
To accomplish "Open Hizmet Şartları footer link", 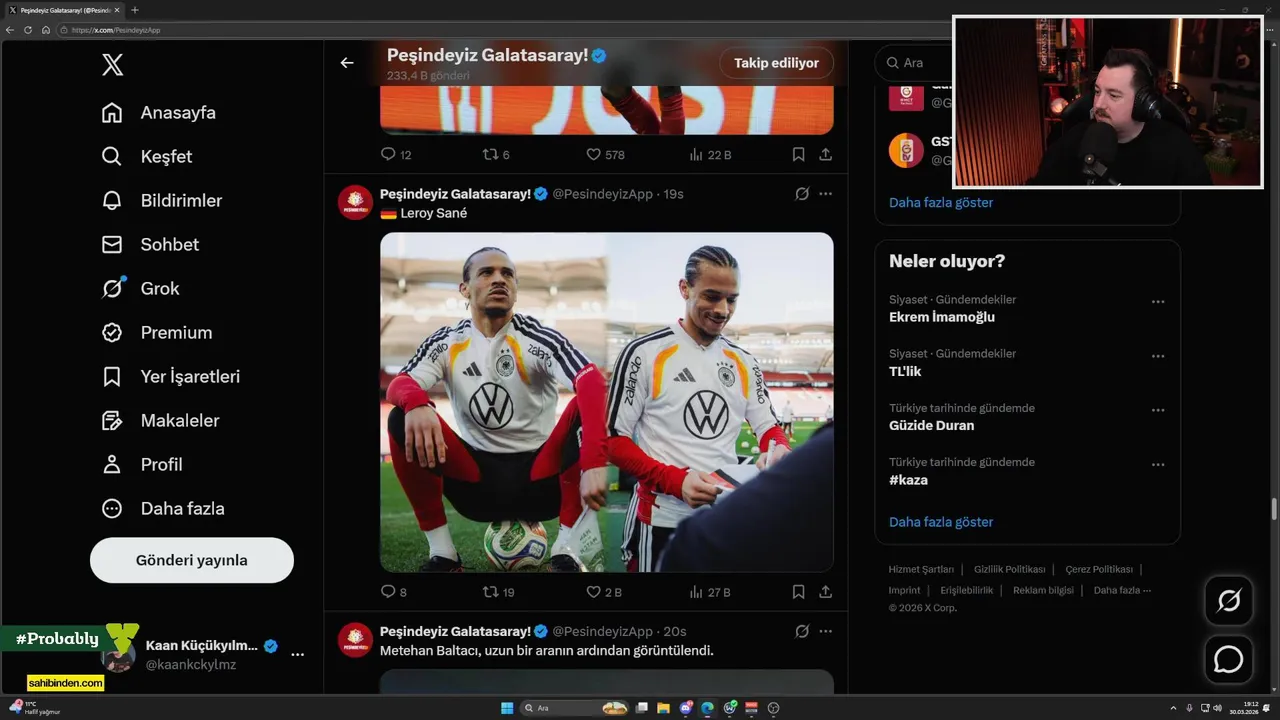I will pyautogui.click(x=921, y=569).
